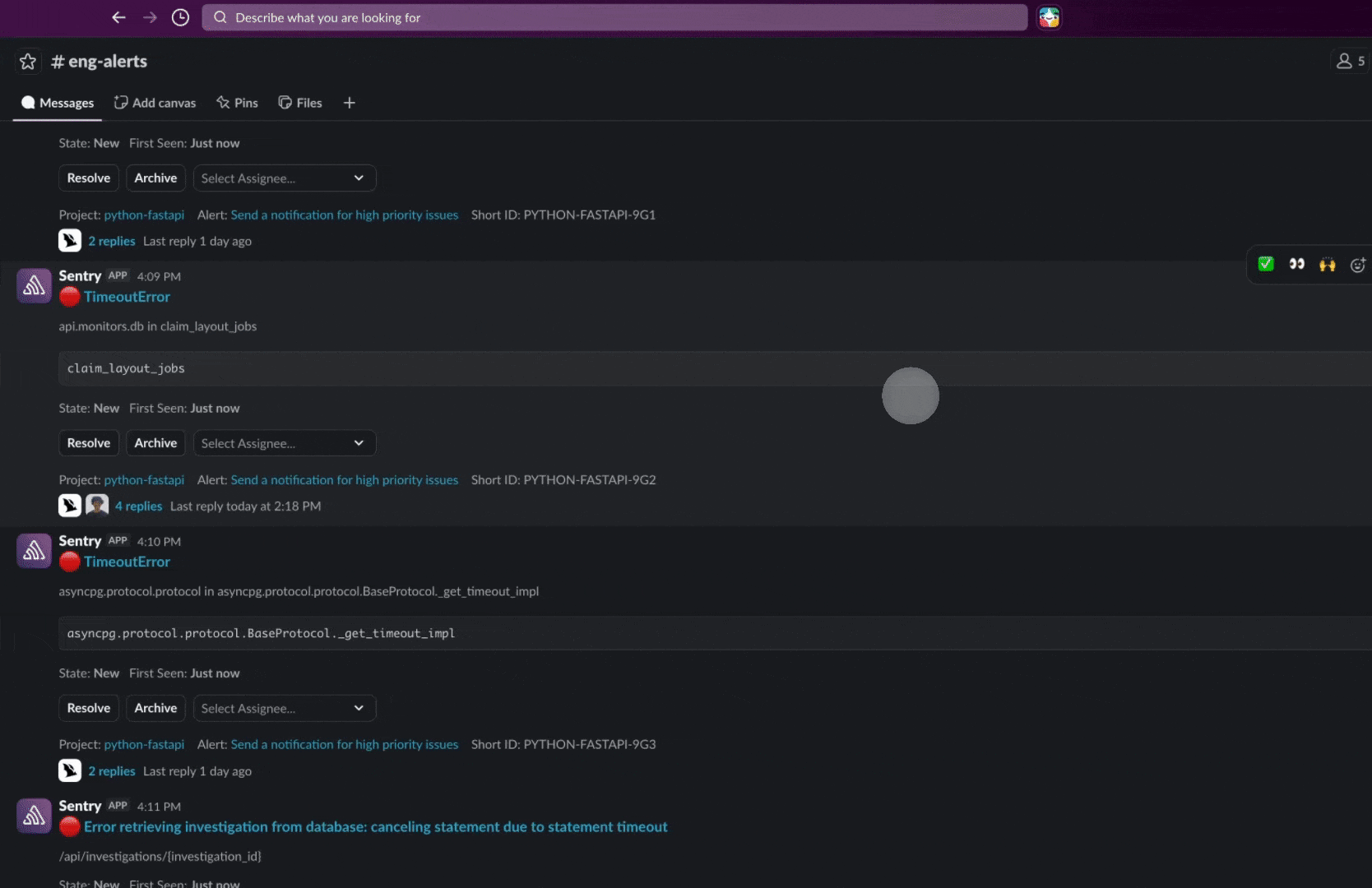Viewport: 1372px width, 888px height.
Task: Click the #eng-alerts channel name
Action: click(x=99, y=62)
